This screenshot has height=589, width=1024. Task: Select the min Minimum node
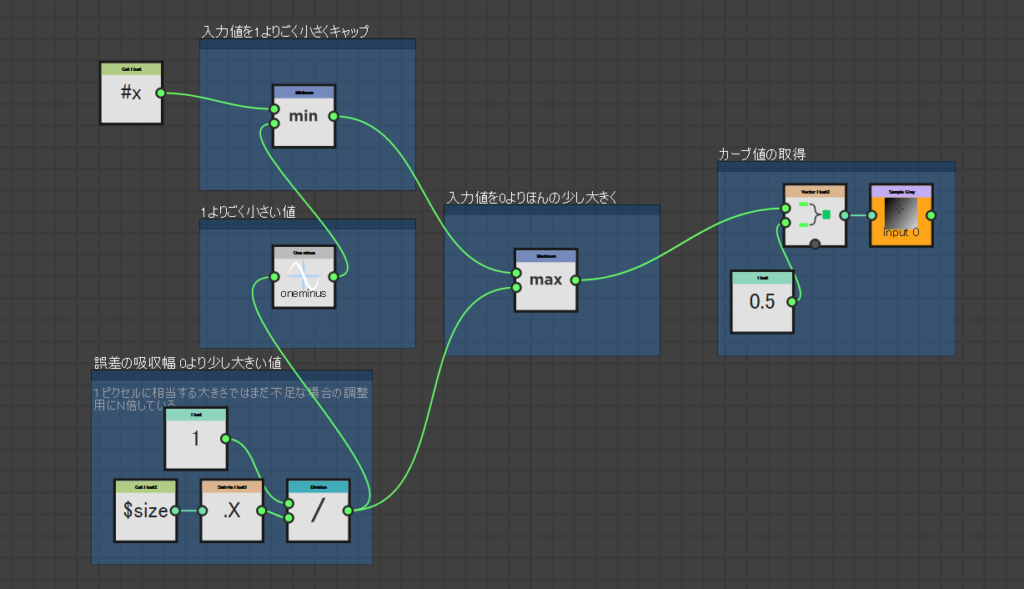(x=303, y=117)
